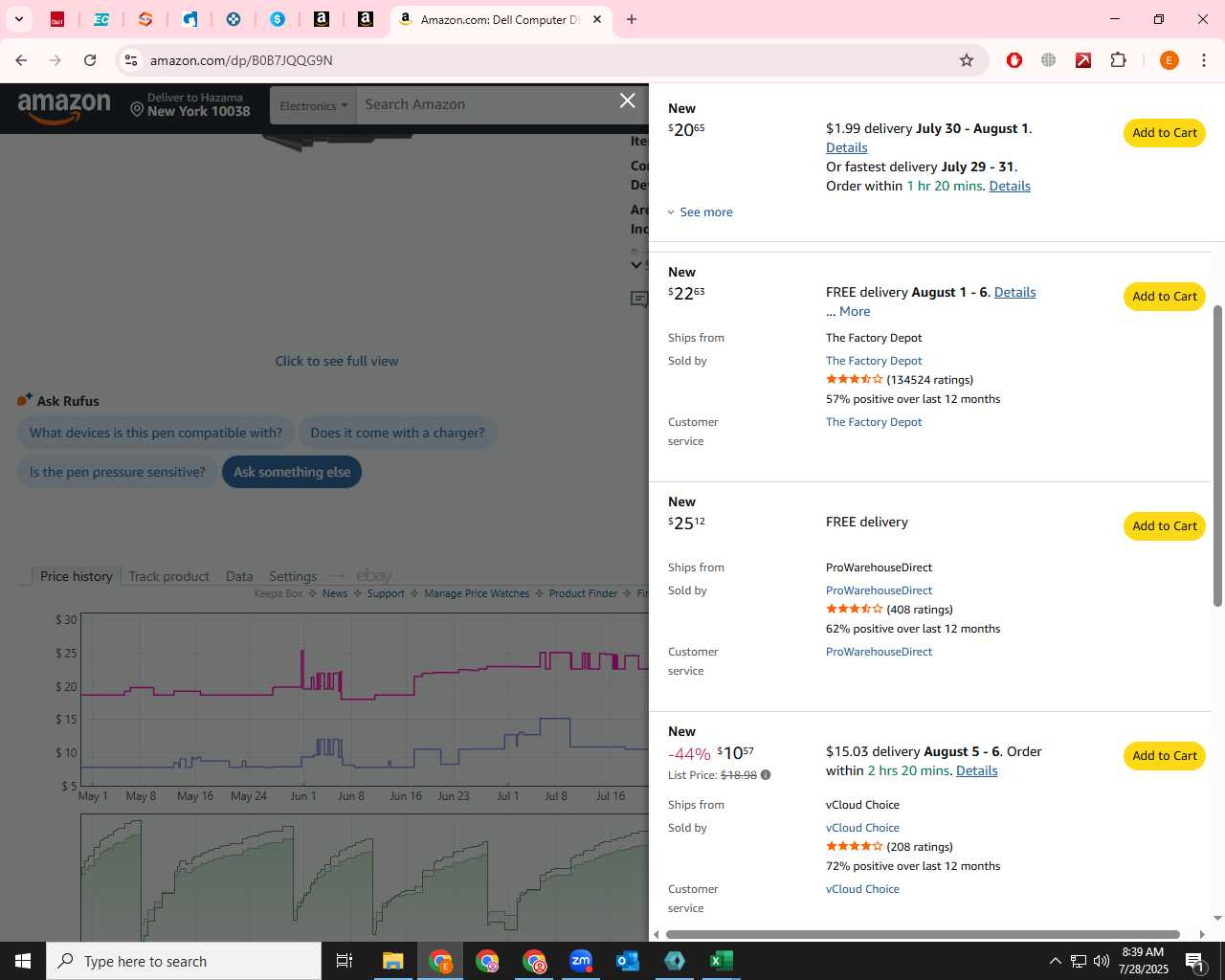Select the Keepa Price history tab
This screenshot has height=980, width=1225.
[x=76, y=576]
